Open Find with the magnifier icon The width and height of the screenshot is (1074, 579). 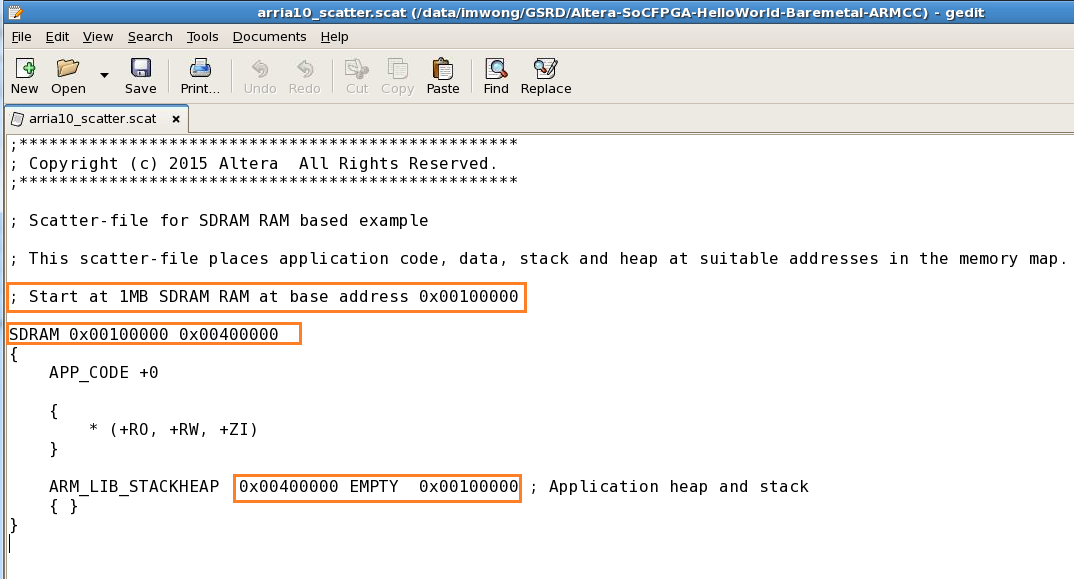click(496, 69)
